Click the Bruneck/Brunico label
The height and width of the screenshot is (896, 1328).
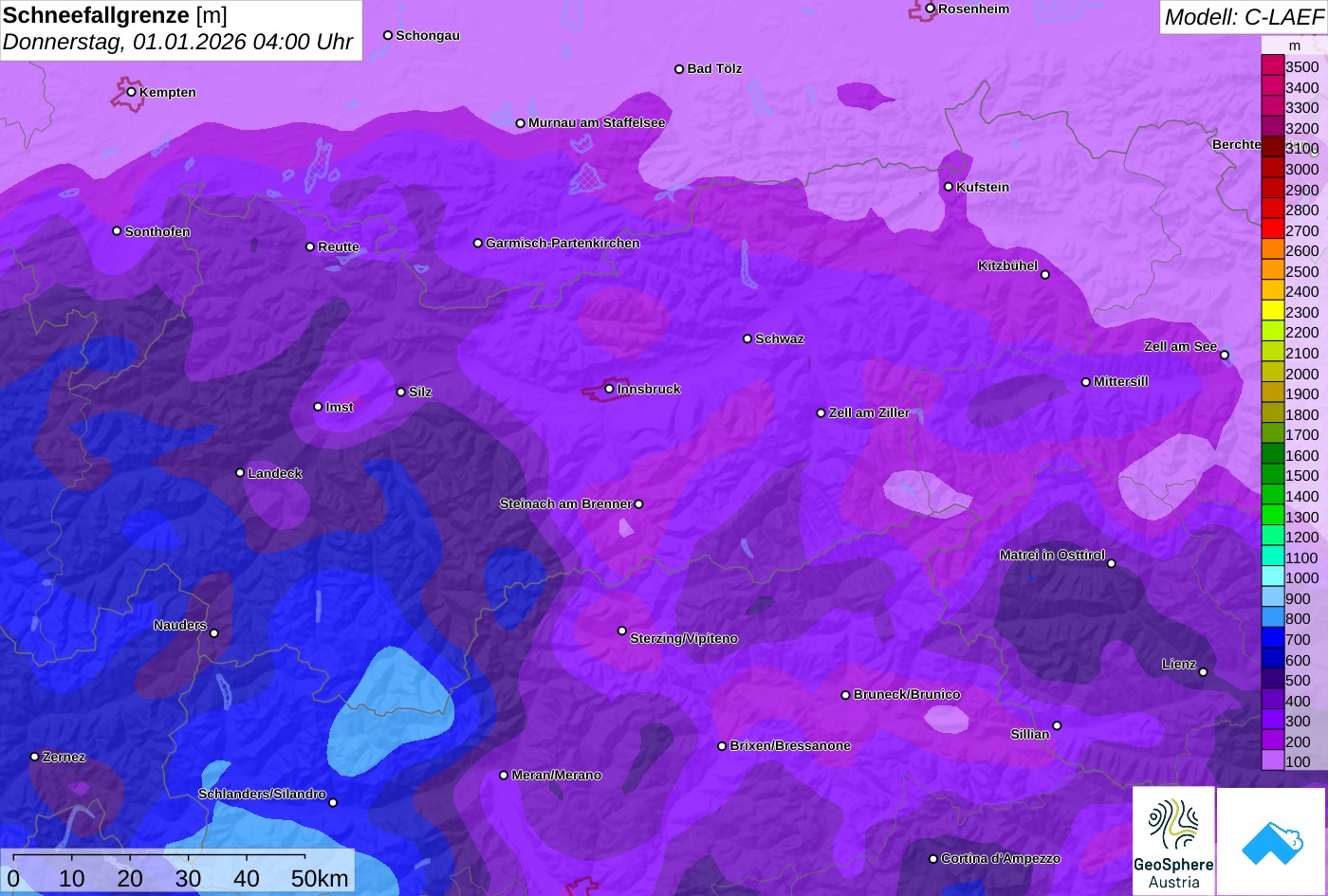pos(907,694)
